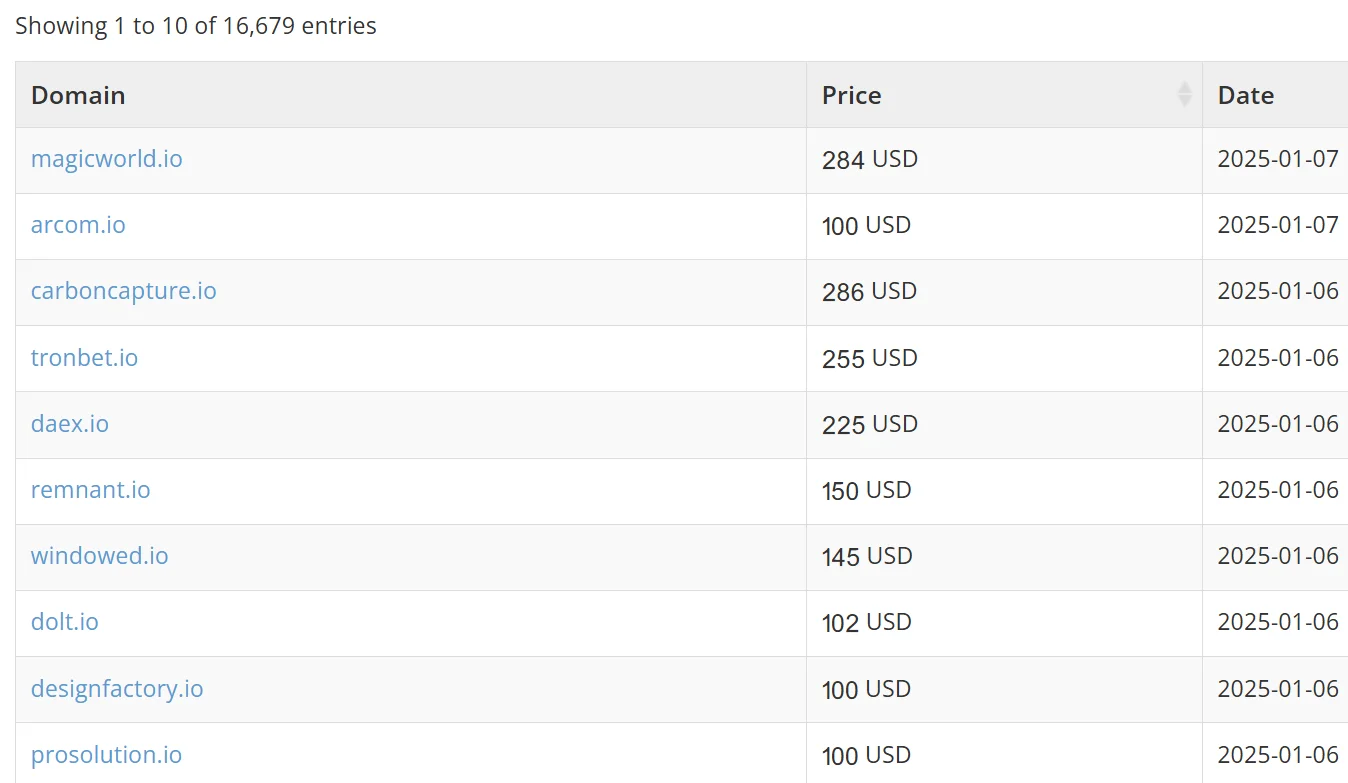The width and height of the screenshot is (1348, 783).
Task: Sort table by Price sort arrows icon
Action: coord(1185,95)
